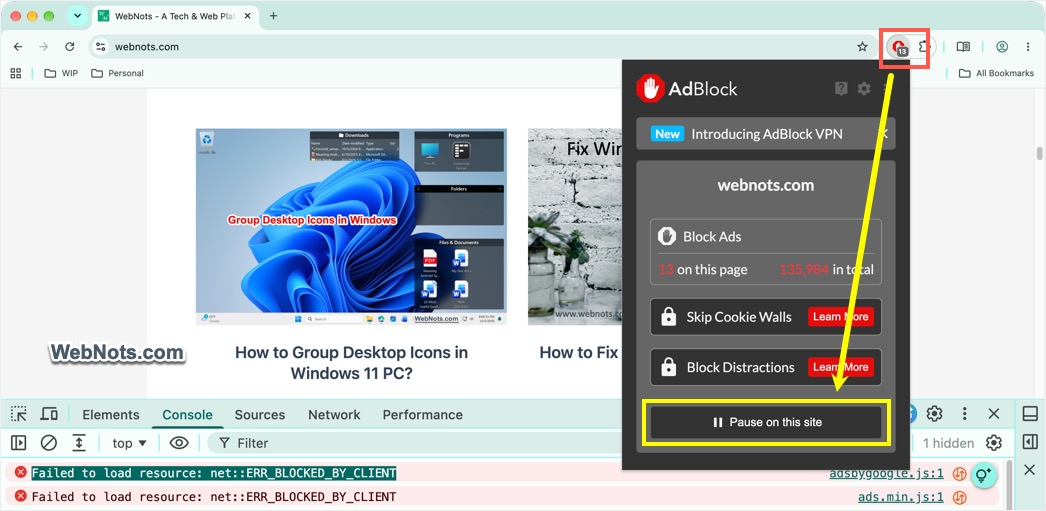View site information icon in address bar
1046x511 pixels.
click(101, 47)
